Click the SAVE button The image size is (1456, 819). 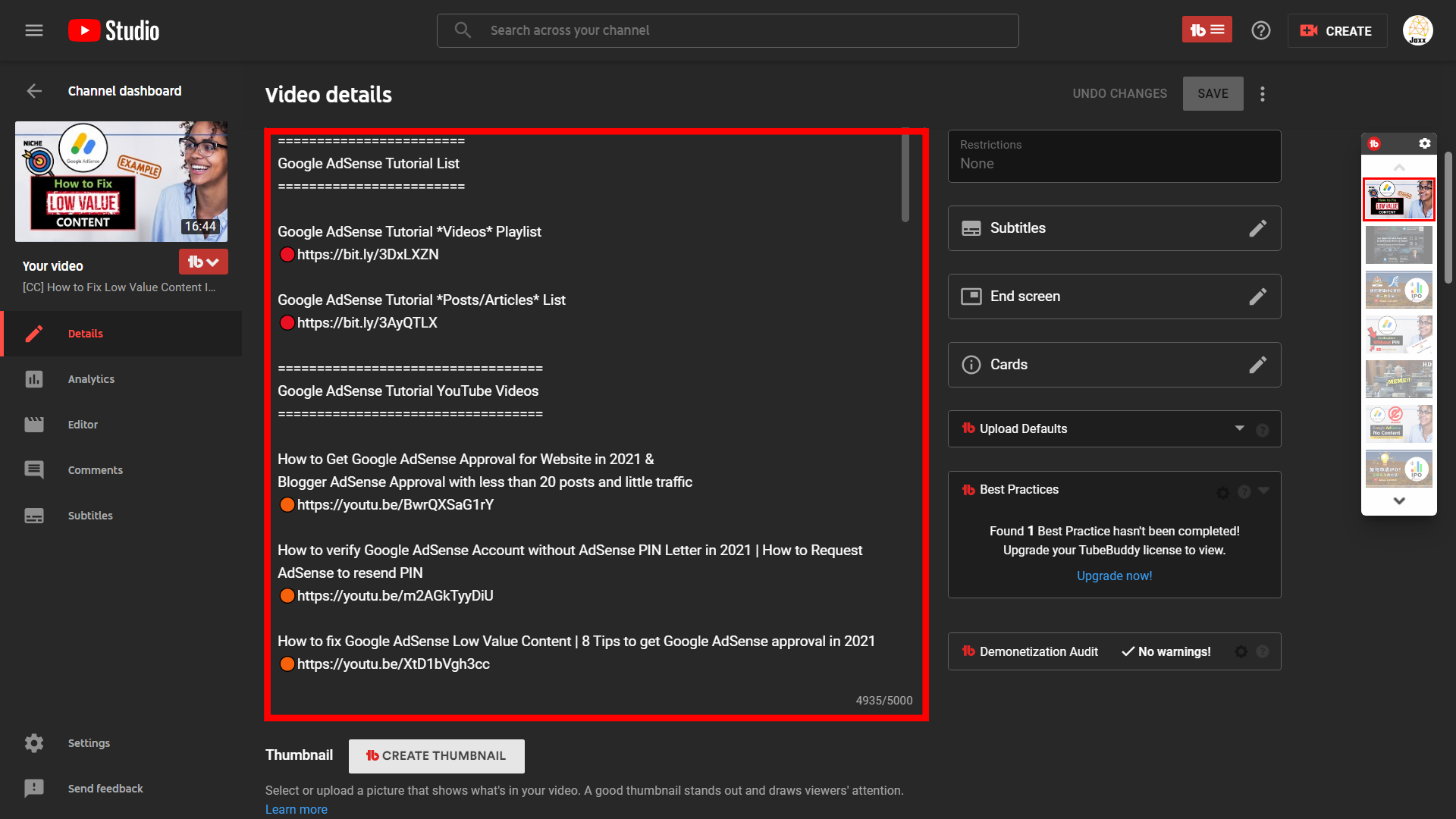[1213, 94]
